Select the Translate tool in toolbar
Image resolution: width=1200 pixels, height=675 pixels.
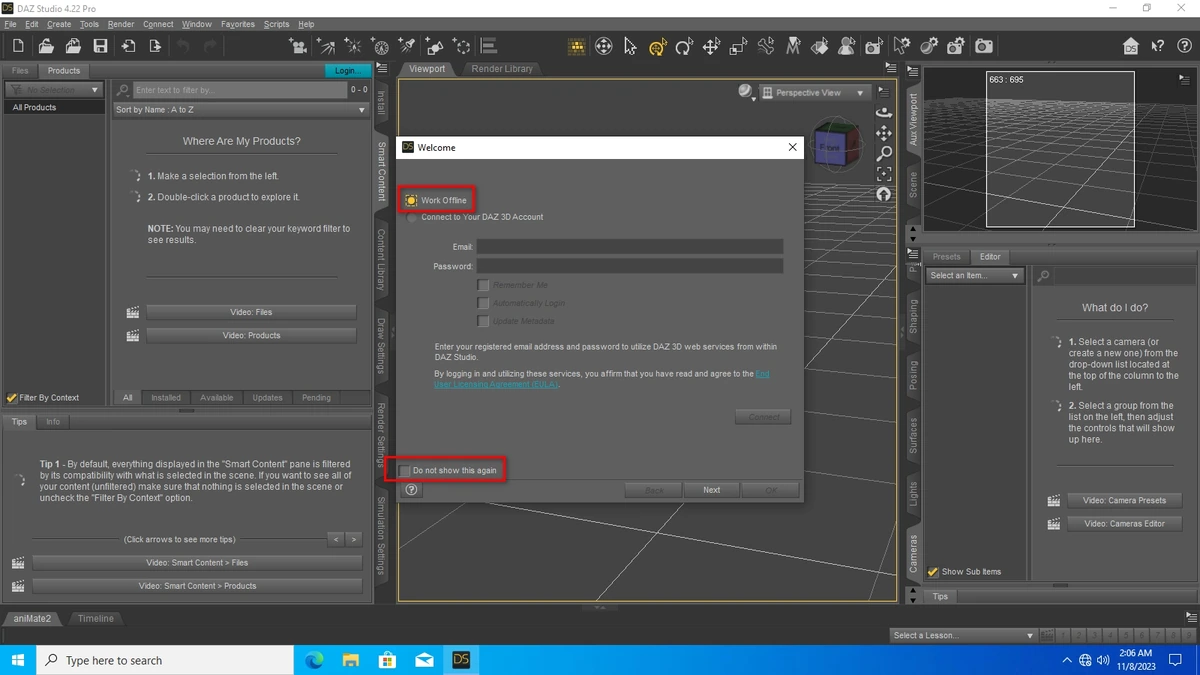pyautogui.click(x=711, y=46)
